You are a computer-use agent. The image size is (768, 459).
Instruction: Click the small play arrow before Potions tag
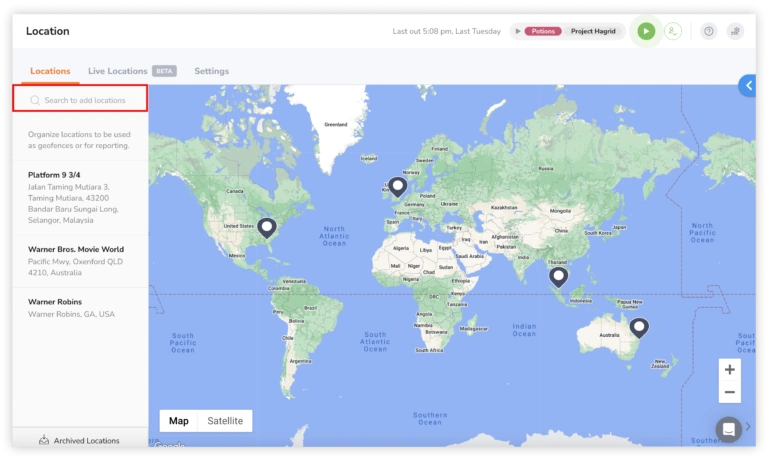(518, 31)
